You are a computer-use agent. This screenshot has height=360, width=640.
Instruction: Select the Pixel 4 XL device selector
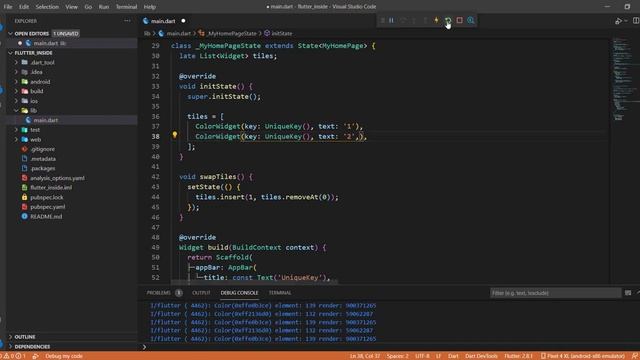tap(583, 356)
